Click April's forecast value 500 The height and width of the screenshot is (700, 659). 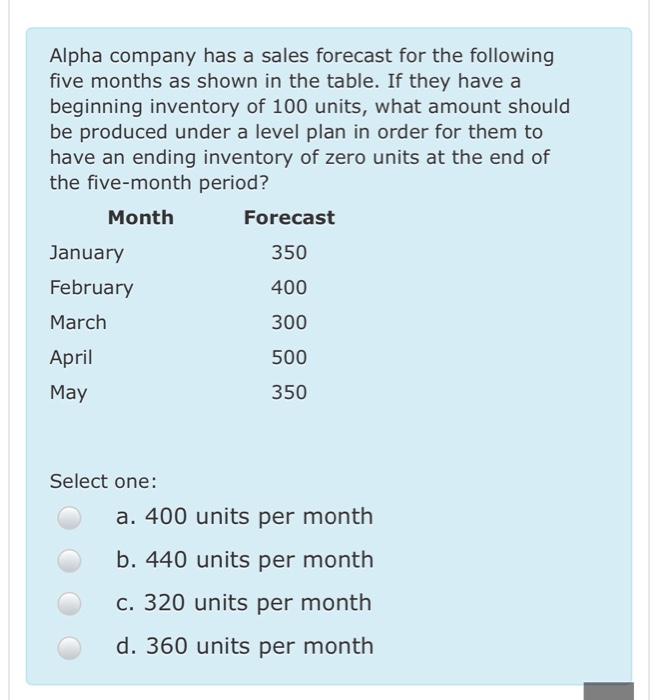pos(289,358)
